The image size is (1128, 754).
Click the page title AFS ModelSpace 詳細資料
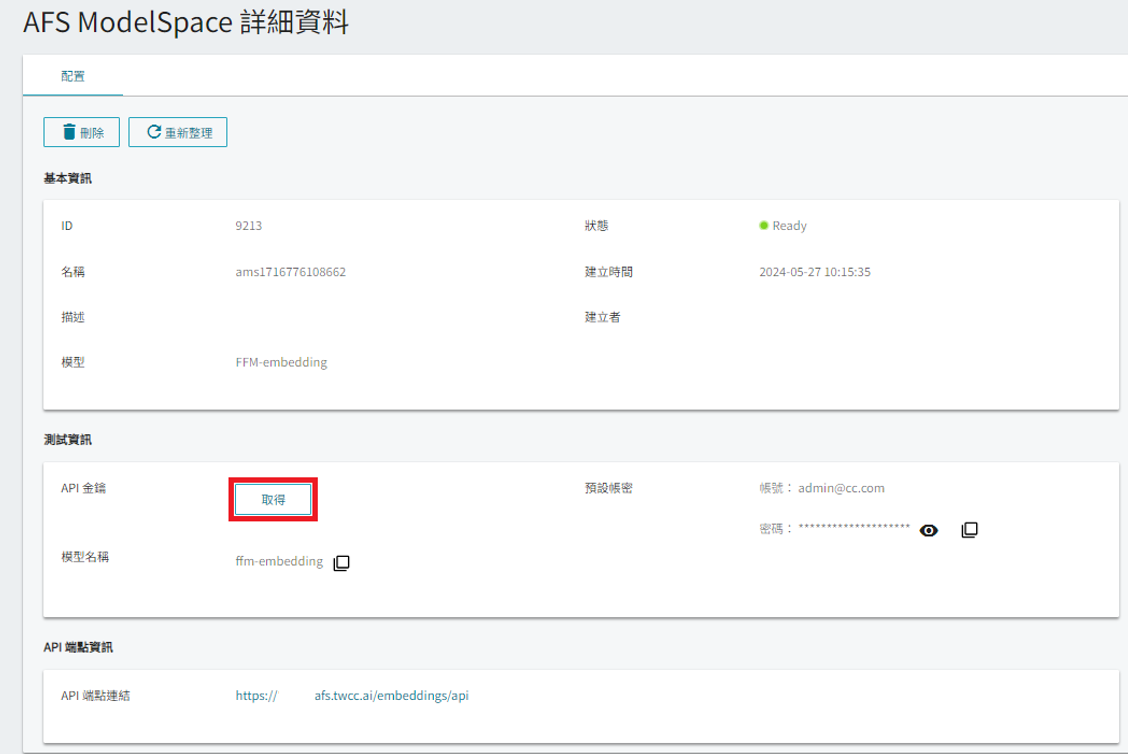pos(186,22)
